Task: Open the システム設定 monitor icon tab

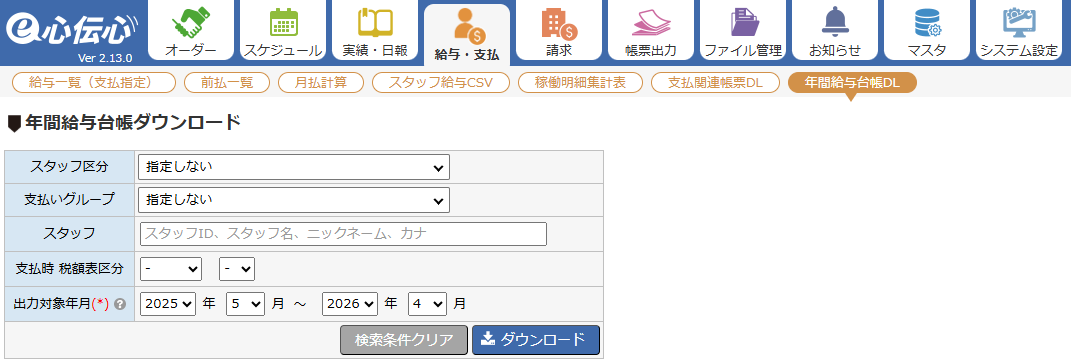Action: [1019, 30]
